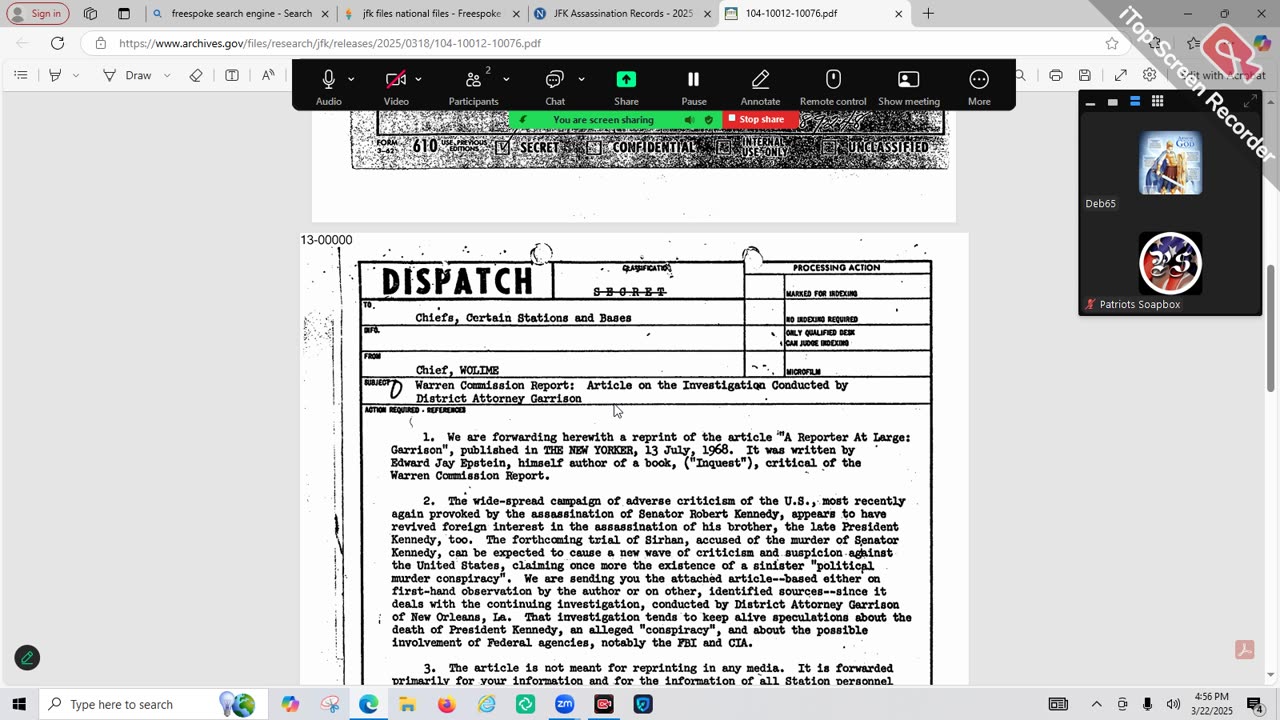Print the PDF document
Viewport: 1280px width, 720px height.
(1056, 75)
